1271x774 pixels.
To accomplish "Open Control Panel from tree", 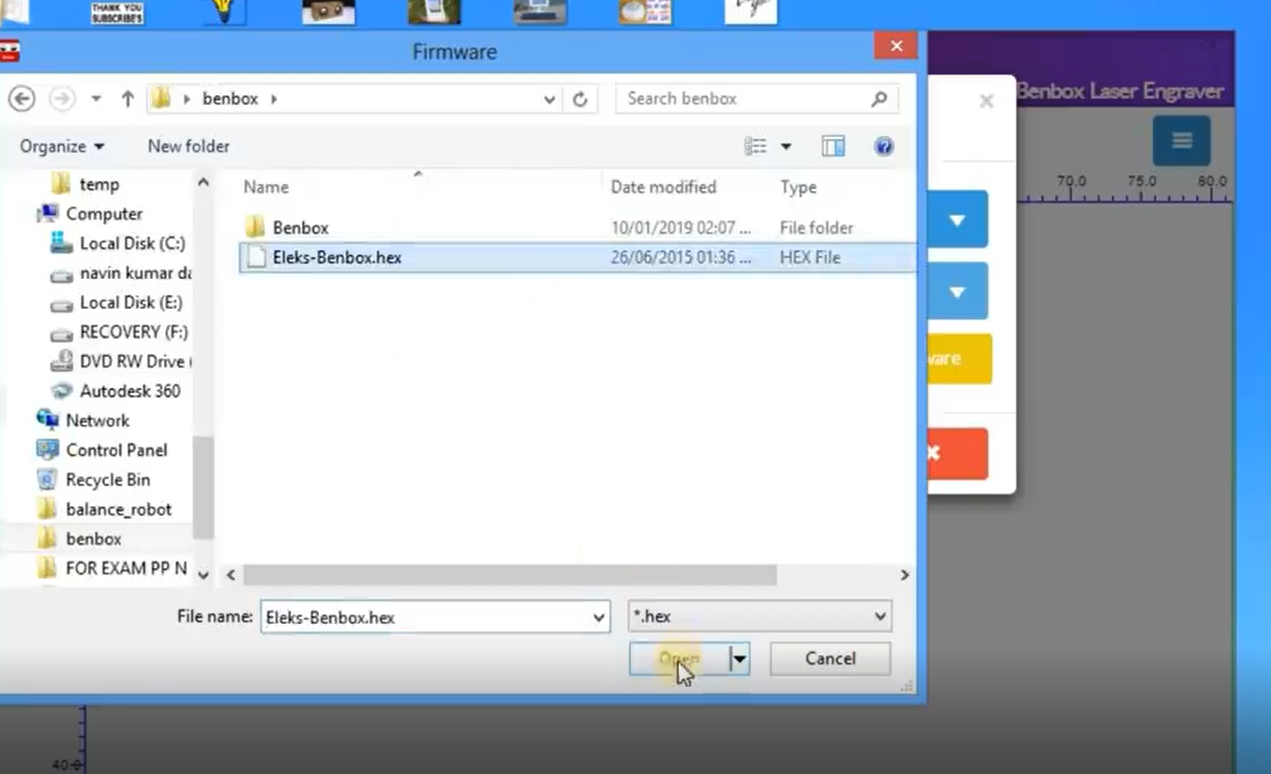I will coord(116,450).
